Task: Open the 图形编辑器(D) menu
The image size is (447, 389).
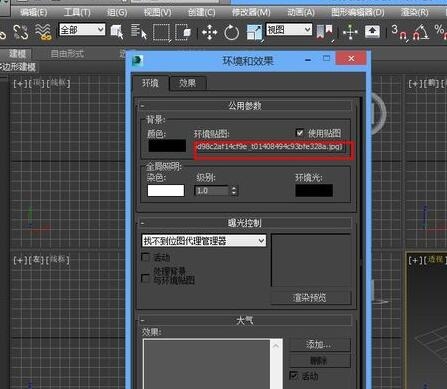Action: (x=358, y=13)
